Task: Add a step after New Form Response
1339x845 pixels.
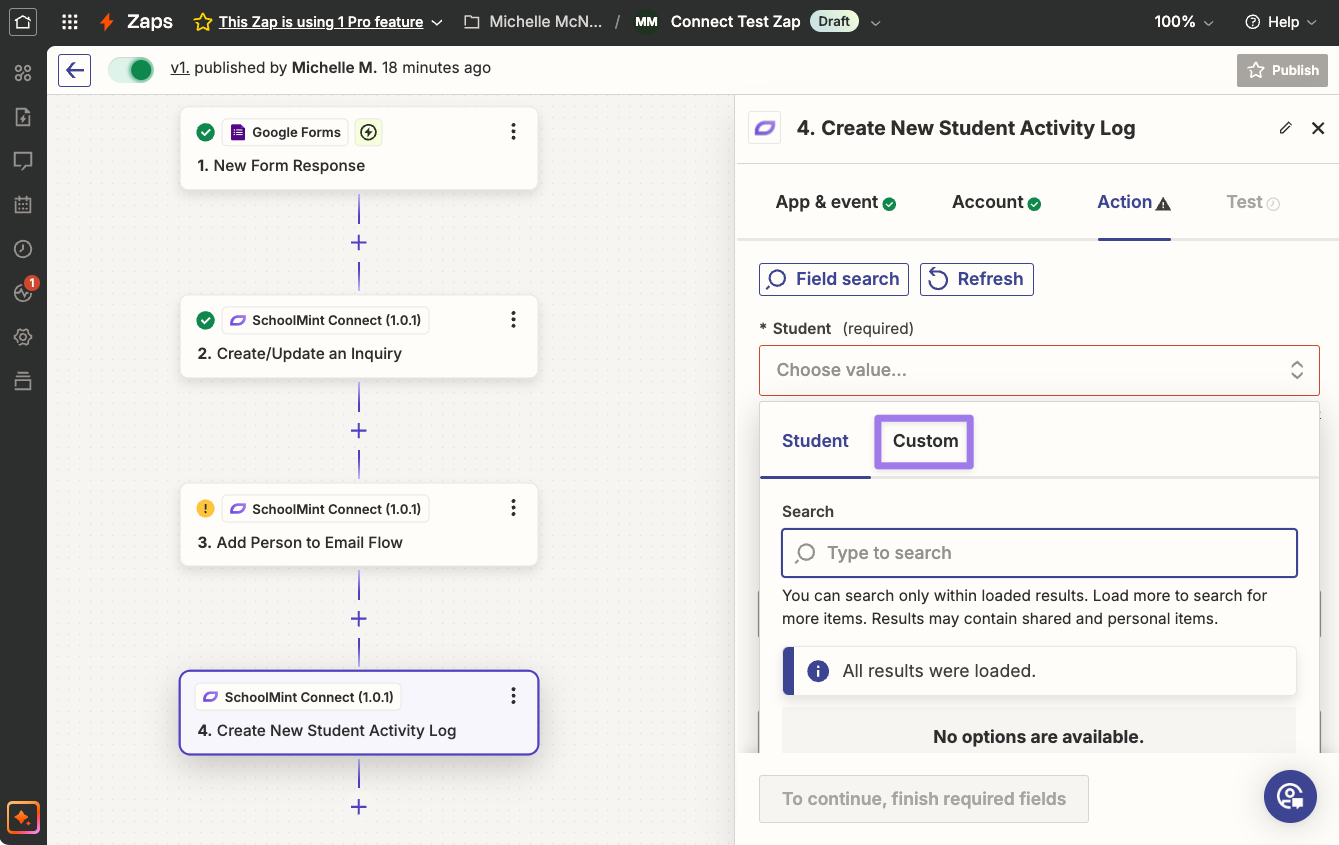Action: point(359,243)
